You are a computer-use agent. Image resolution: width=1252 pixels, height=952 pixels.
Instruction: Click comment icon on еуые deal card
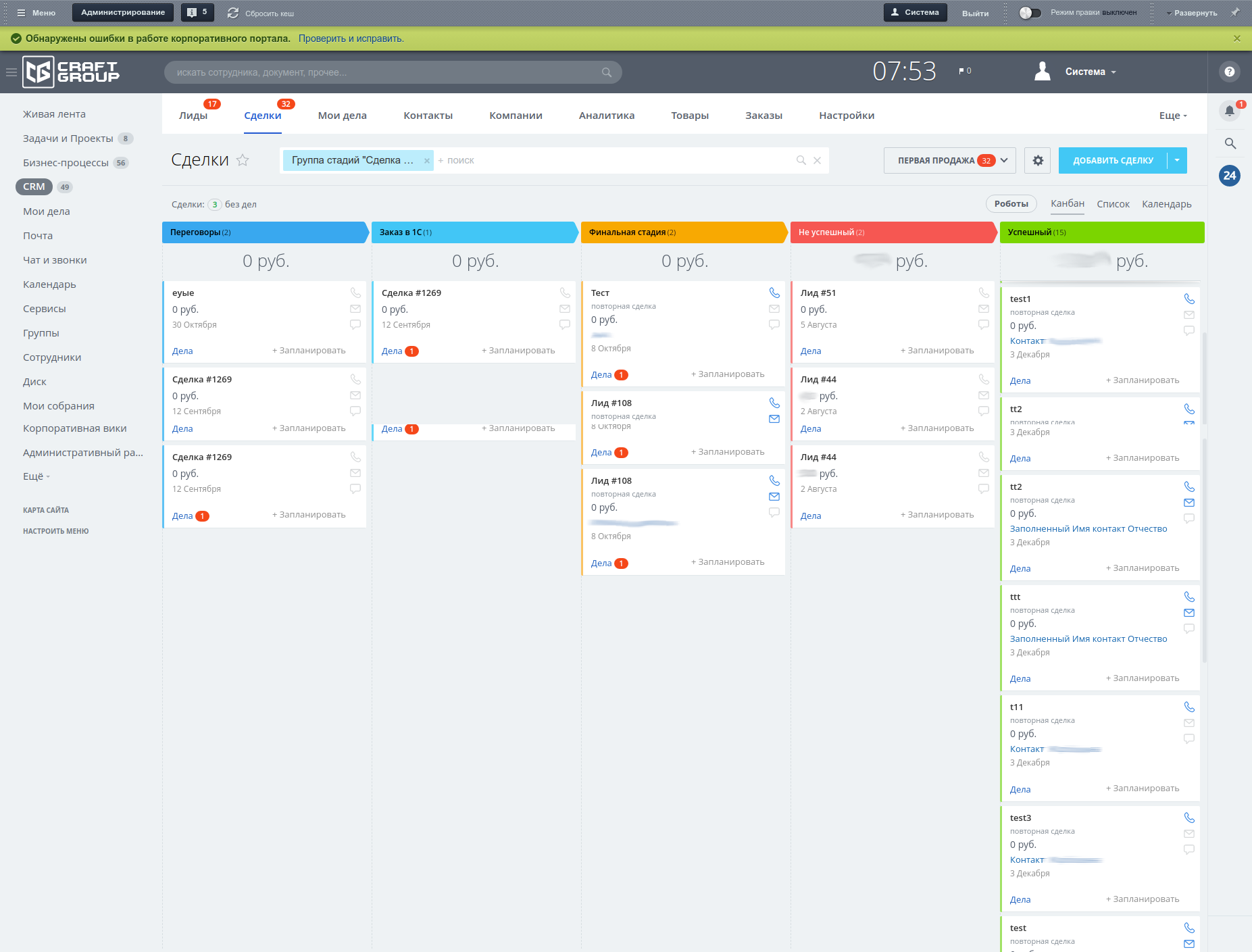tap(355, 325)
